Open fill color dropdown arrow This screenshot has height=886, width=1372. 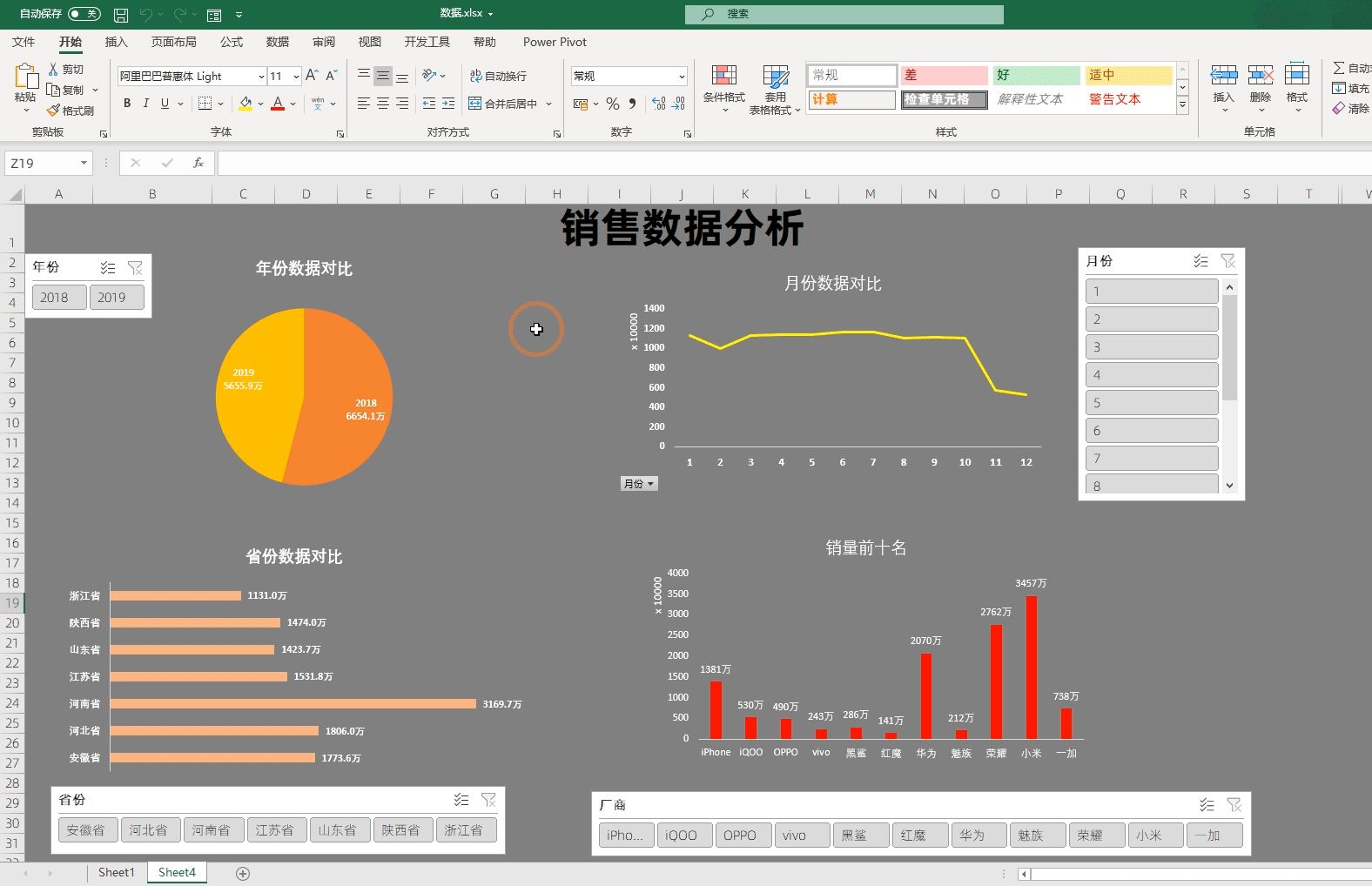(260, 104)
